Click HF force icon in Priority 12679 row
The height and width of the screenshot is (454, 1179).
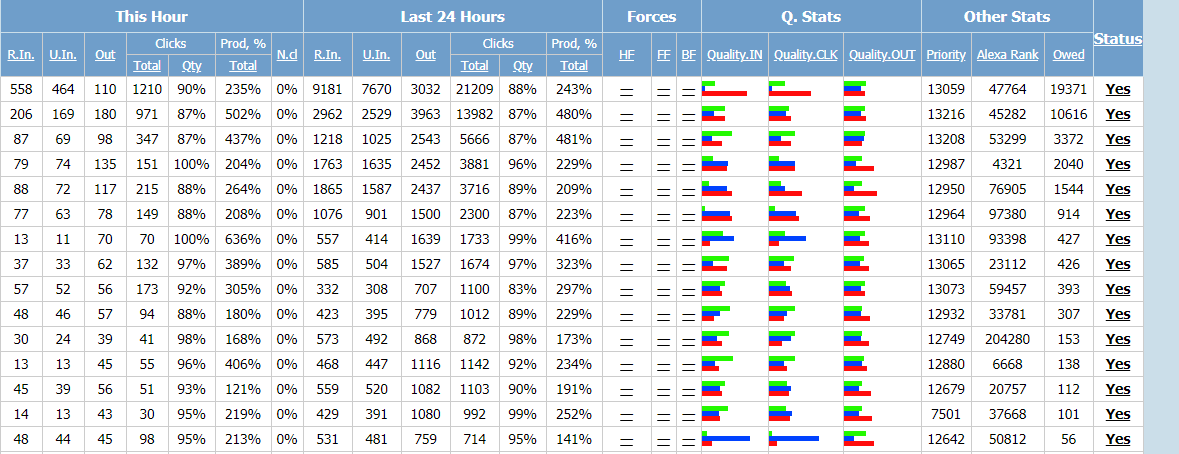point(626,392)
